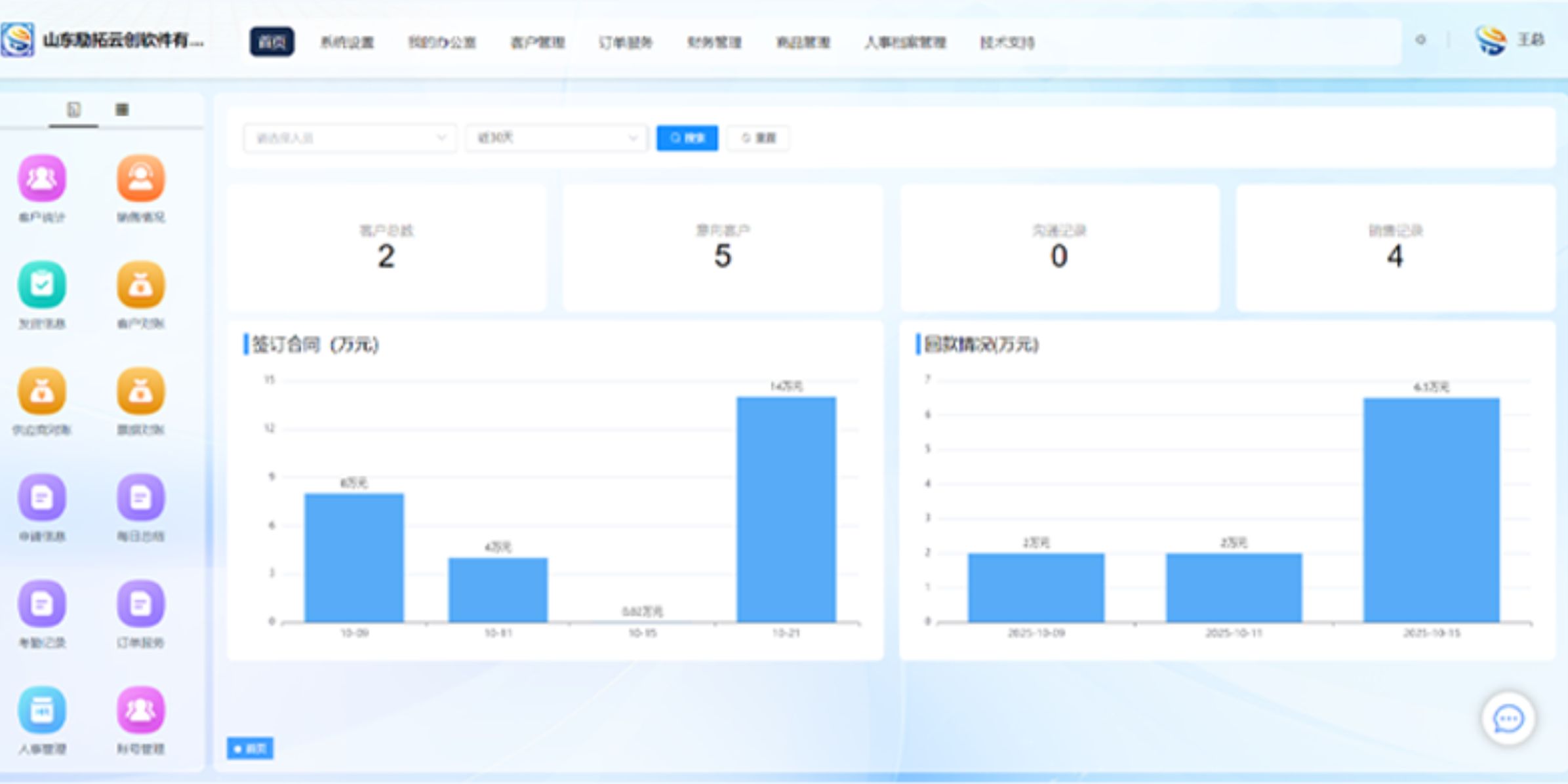Open the 考勤记录 purple document icon
This screenshot has height=784, width=1568.
click(42, 604)
